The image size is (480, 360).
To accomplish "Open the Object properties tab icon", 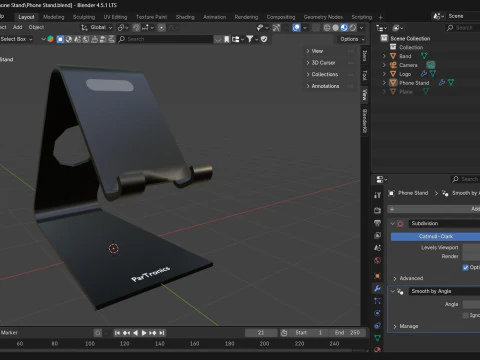I will [377, 276].
